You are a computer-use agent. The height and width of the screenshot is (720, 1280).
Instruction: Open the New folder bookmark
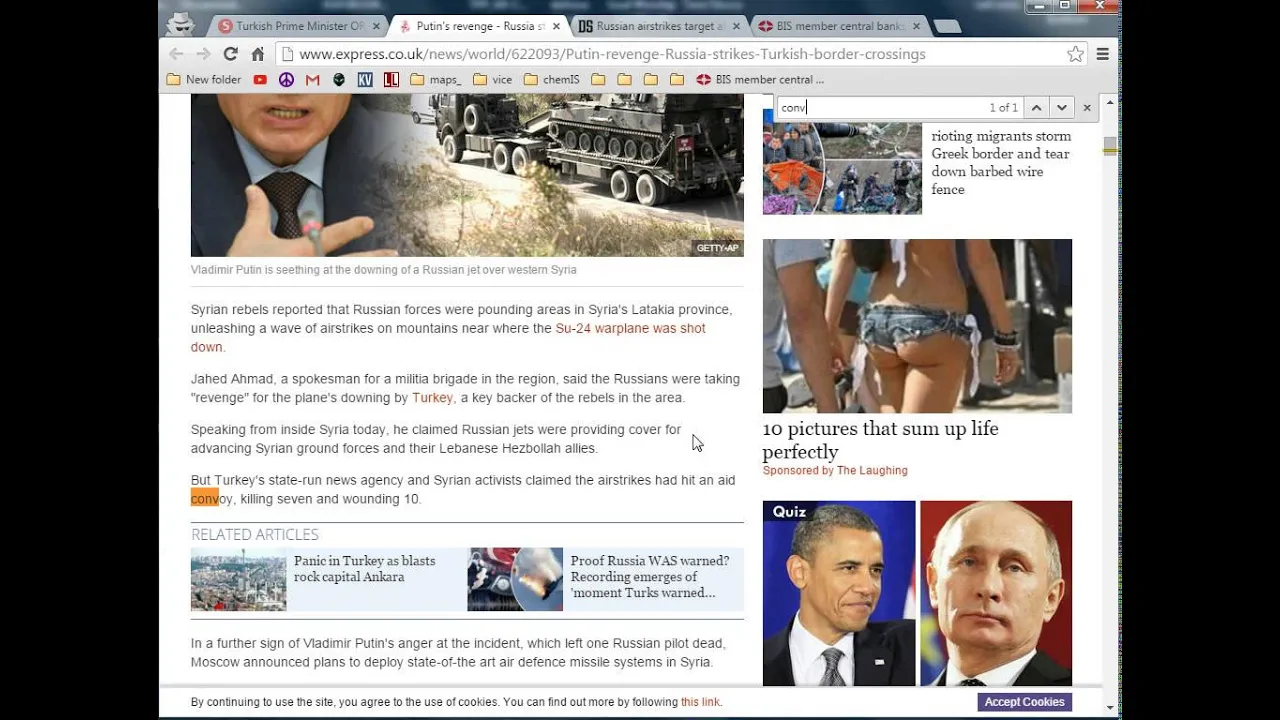tap(204, 79)
